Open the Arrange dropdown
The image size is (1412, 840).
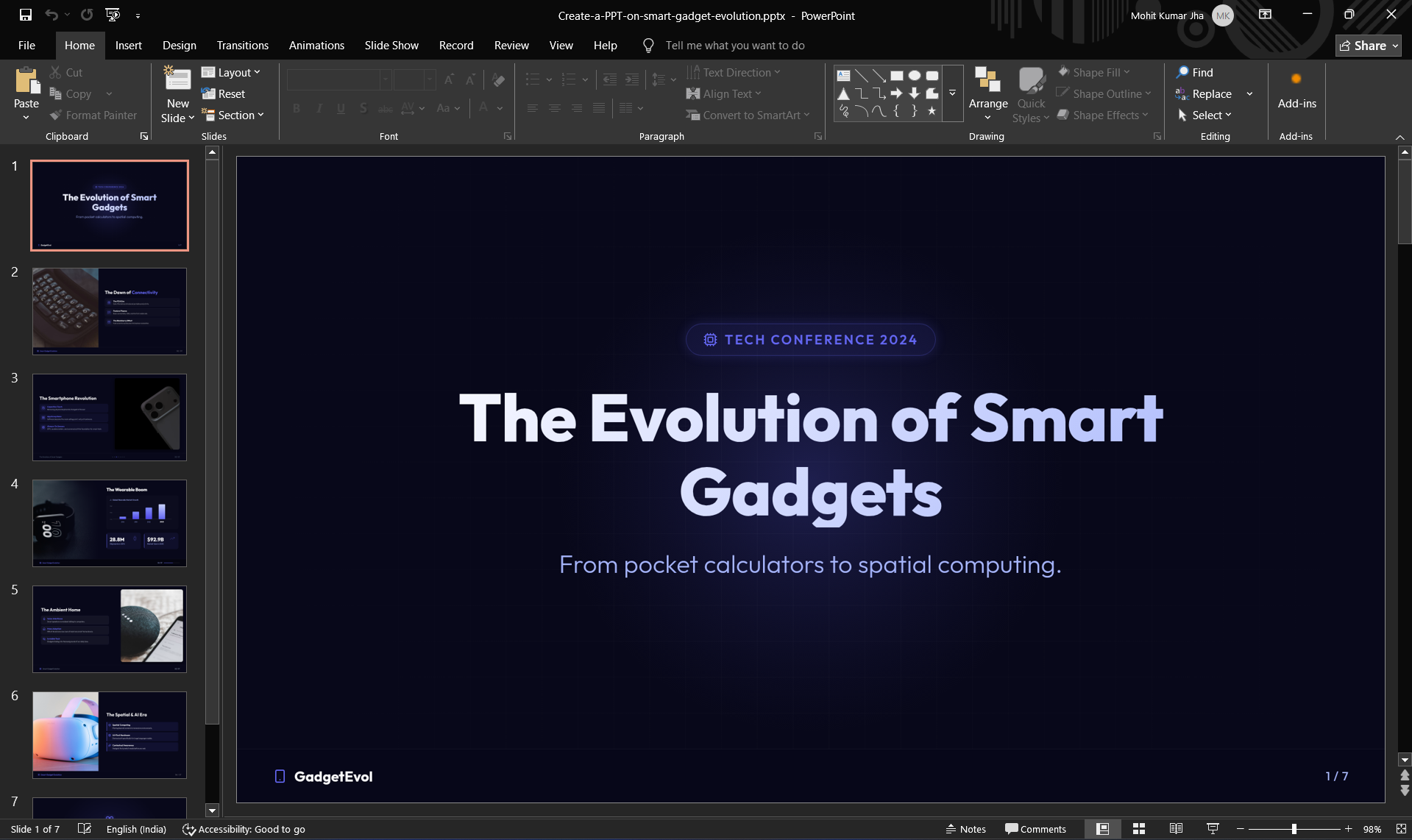(x=987, y=94)
